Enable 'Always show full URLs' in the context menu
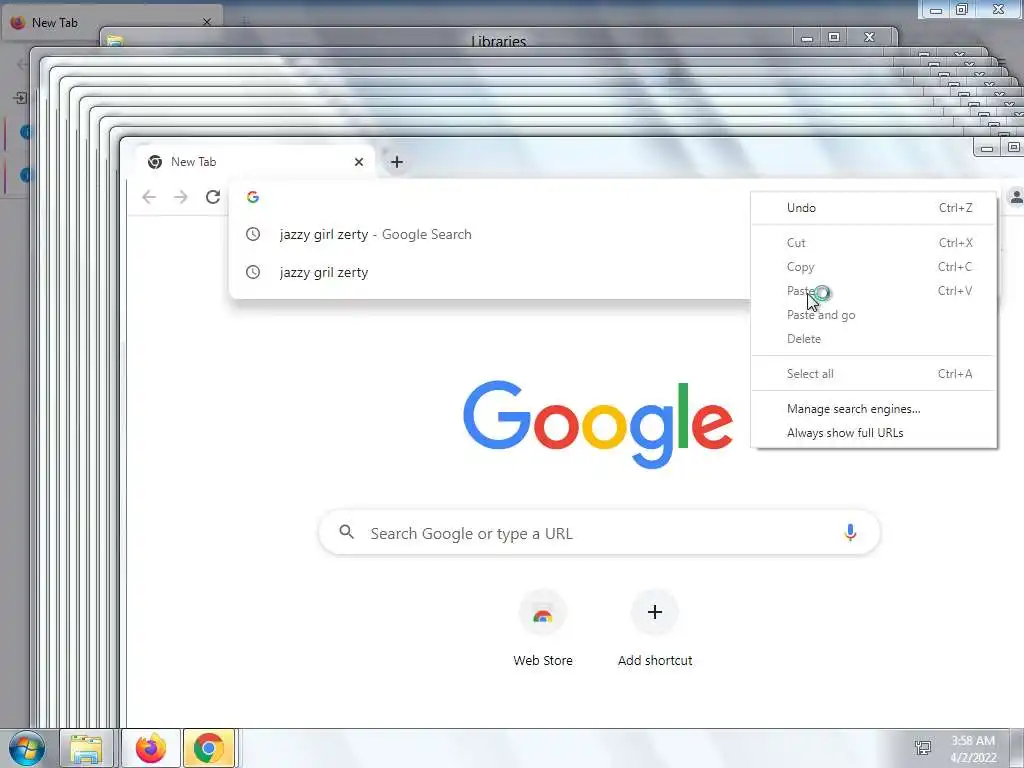This screenshot has width=1024, height=768. [874, 433]
